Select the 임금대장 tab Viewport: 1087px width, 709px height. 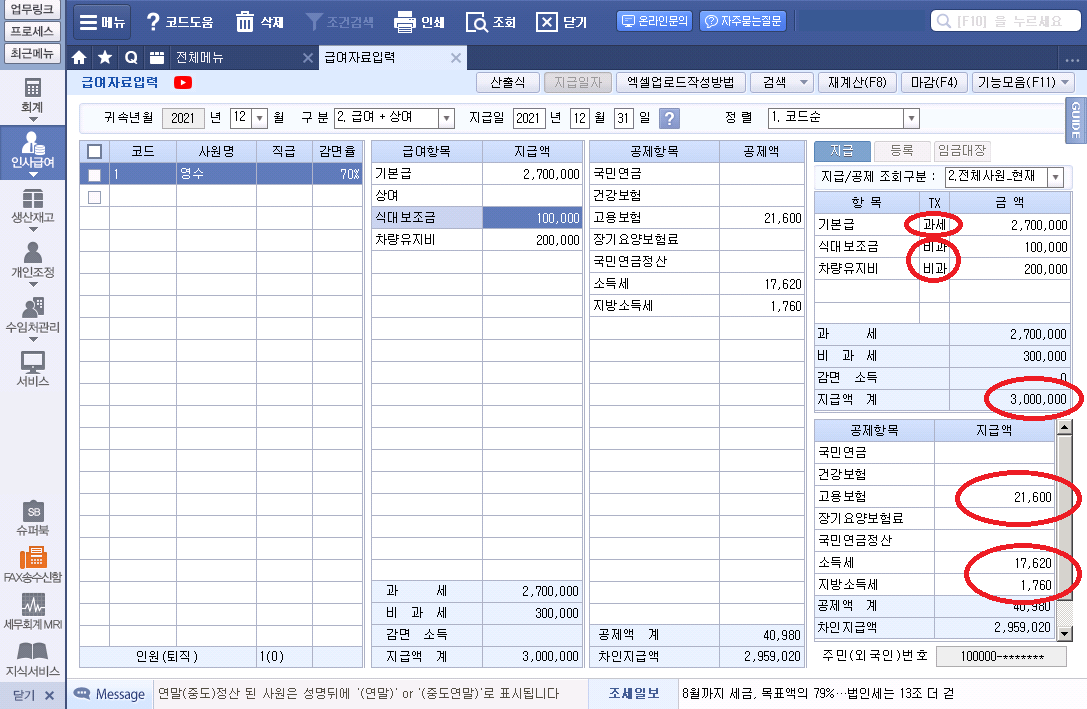[x=962, y=150]
